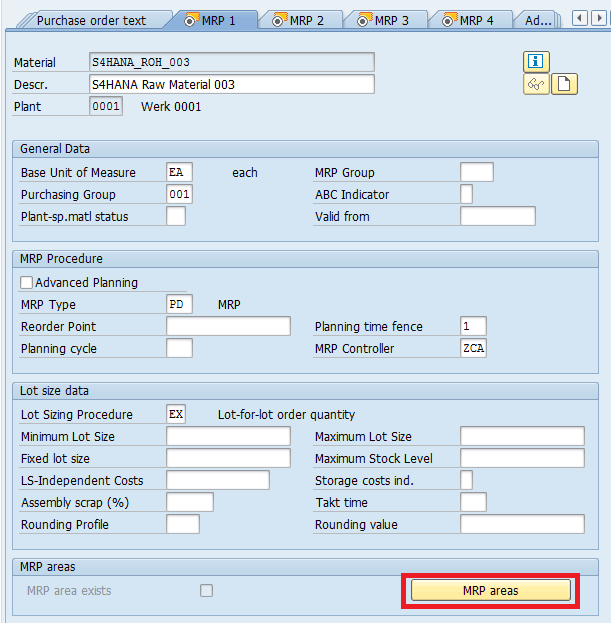Click the right tab scroll arrow

pyautogui.click(x=599, y=18)
